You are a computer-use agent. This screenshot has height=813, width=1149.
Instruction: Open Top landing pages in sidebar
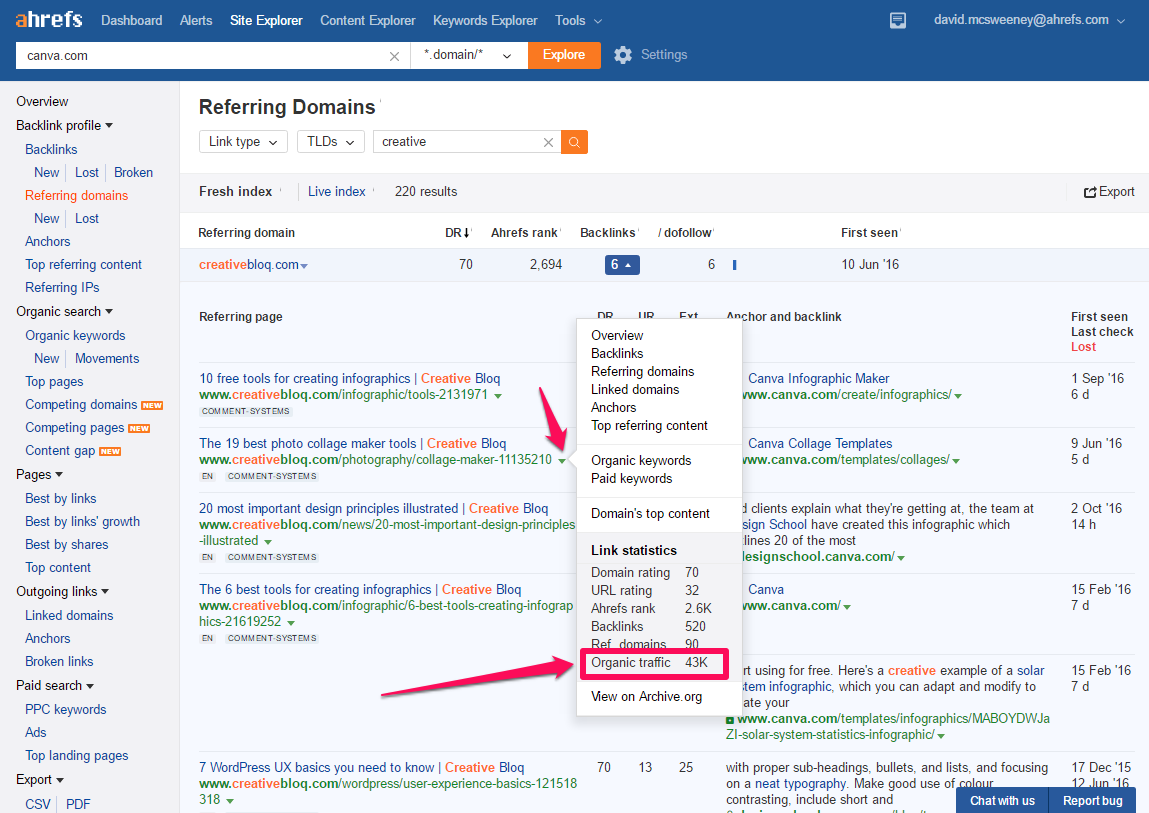(x=77, y=756)
